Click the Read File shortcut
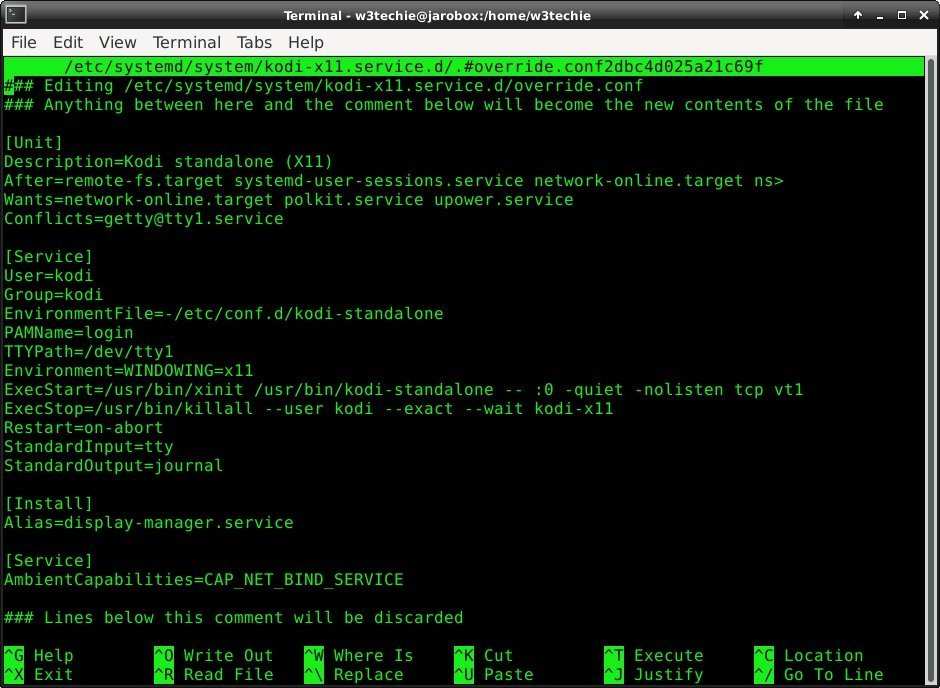Viewport: 940px width, 688px height. pyautogui.click(x=220, y=674)
